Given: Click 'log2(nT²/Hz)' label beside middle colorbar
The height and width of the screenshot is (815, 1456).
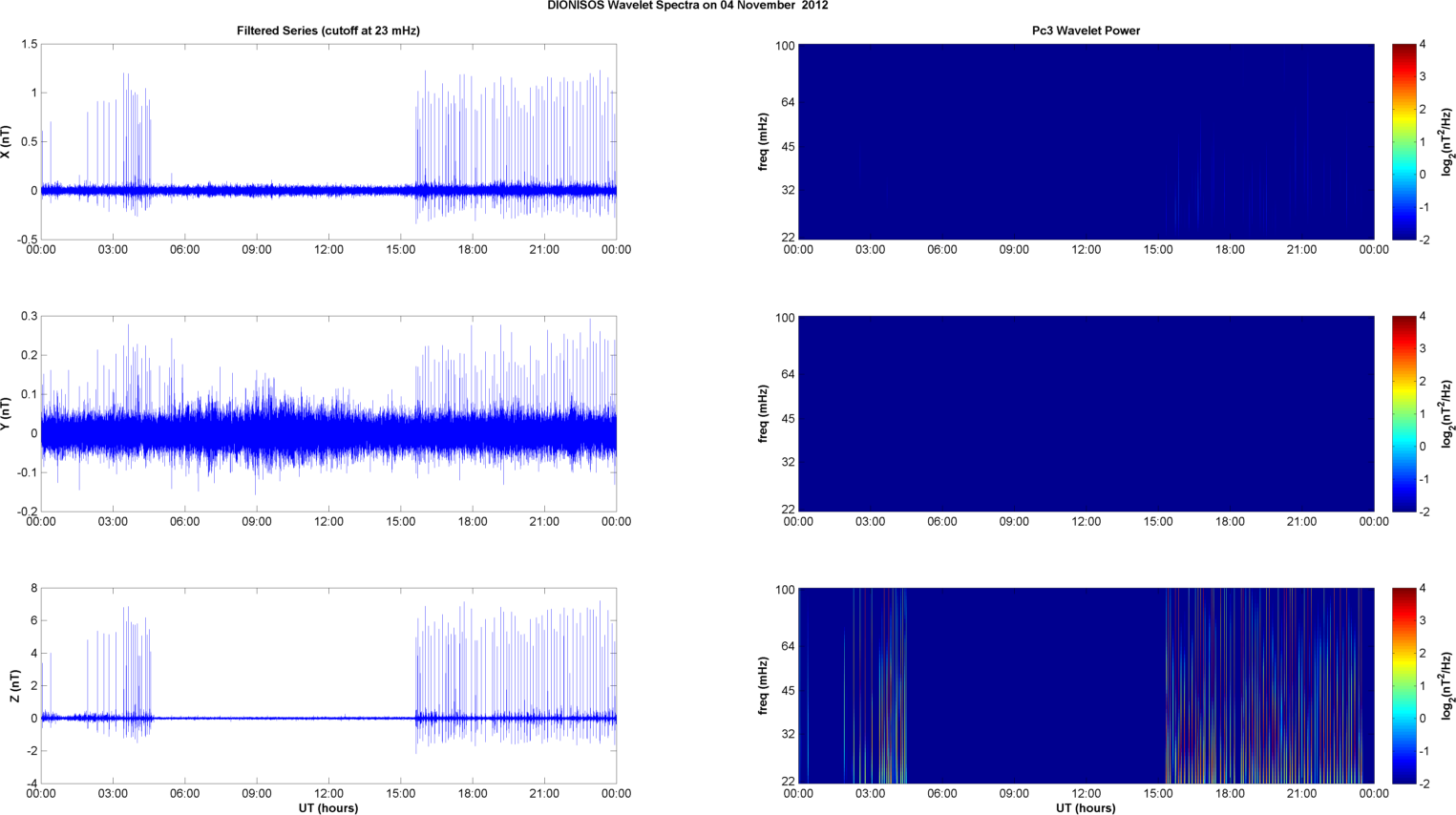Looking at the screenshot, I should [1447, 413].
